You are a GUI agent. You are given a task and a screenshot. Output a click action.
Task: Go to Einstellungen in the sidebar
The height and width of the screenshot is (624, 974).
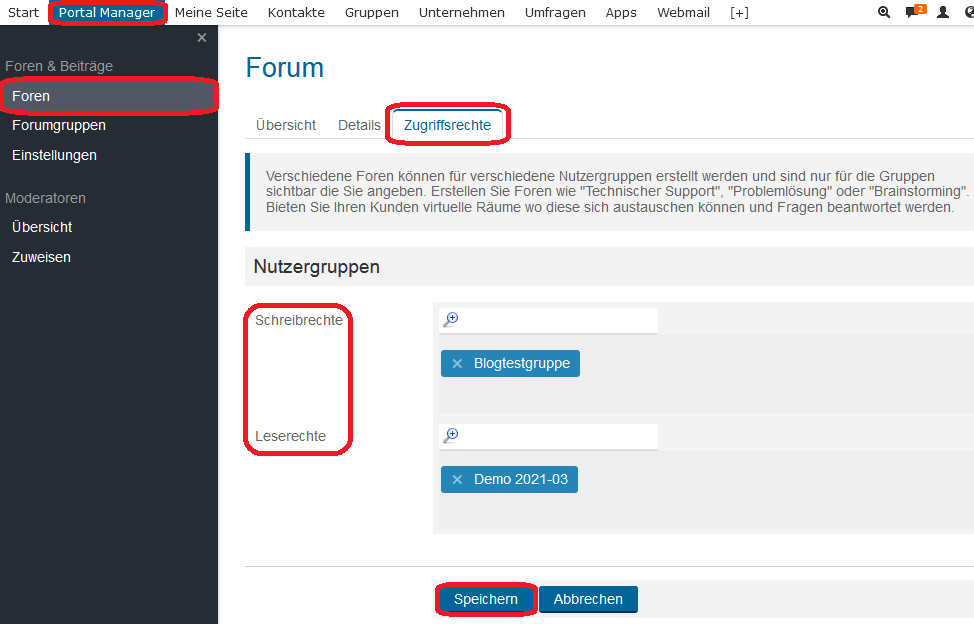54,156
